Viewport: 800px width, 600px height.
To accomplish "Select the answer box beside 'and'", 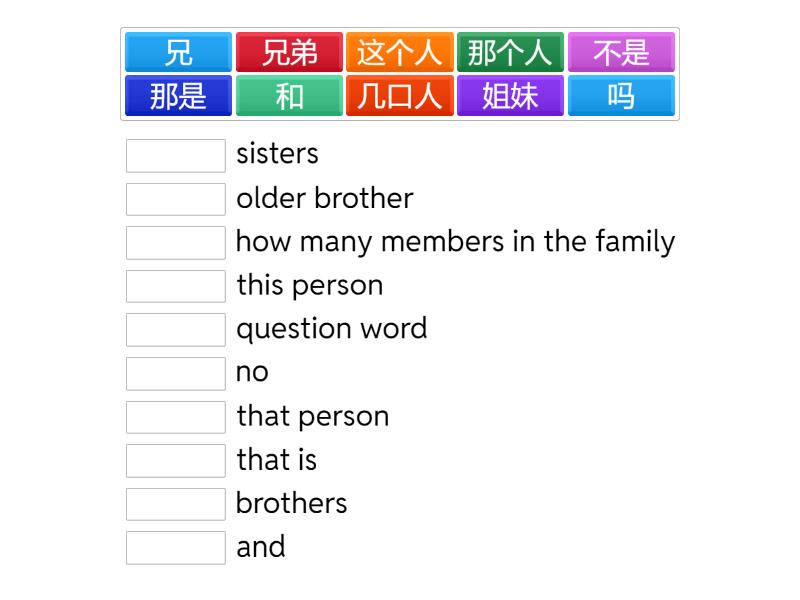I will 176,547.
